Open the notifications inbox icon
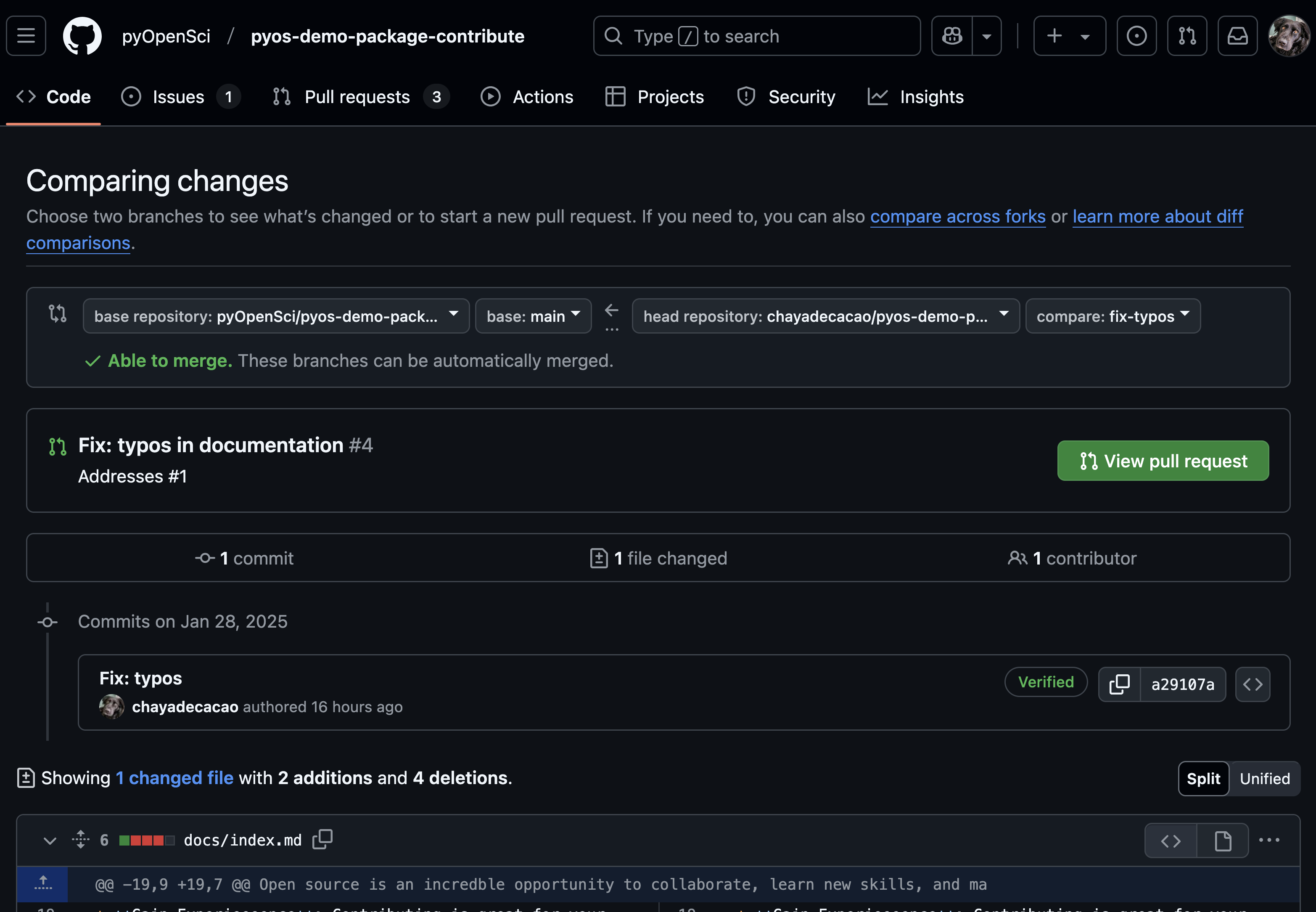1316x912 pixels. (1237, 36)
